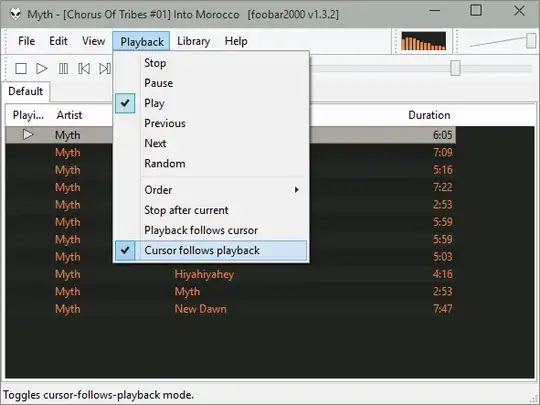This screenshot has height=405, width=540.
Task: Select the track with duration 6:05
Action: (x=231, y=135)
